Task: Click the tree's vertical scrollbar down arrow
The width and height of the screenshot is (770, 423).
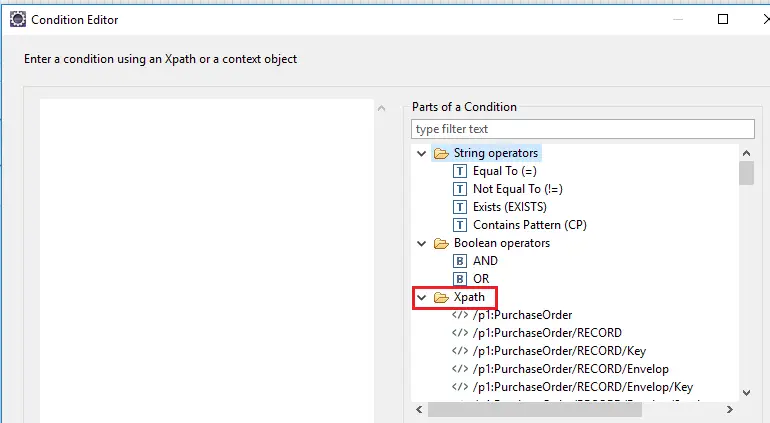Action: click(x=746, y=393)
